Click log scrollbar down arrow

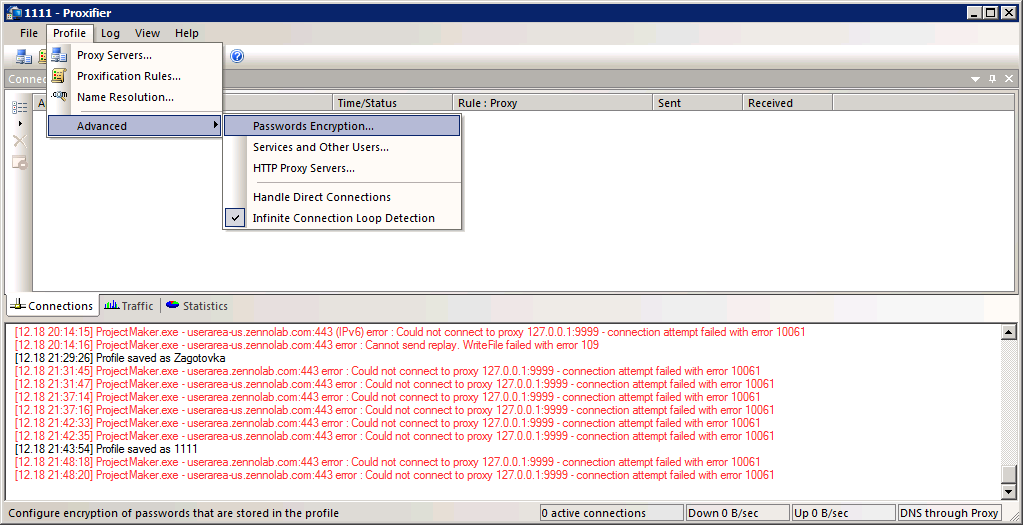1009,492
